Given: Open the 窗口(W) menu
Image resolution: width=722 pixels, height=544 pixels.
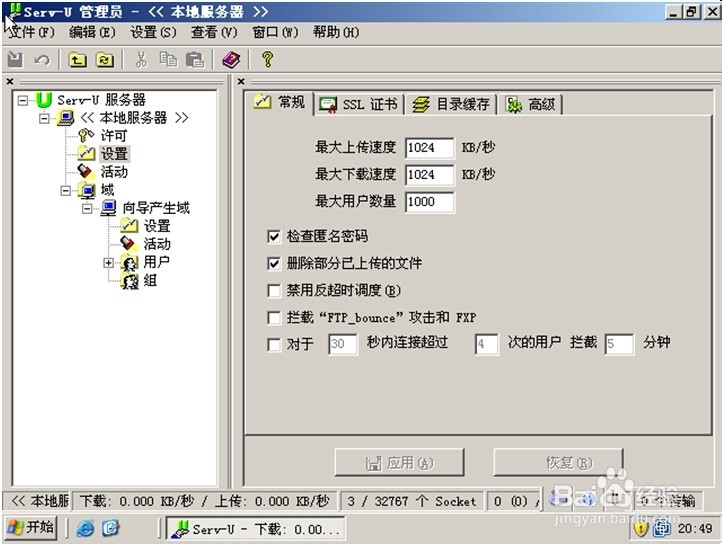Looking at the screenshot, I should tap(275, 32).
